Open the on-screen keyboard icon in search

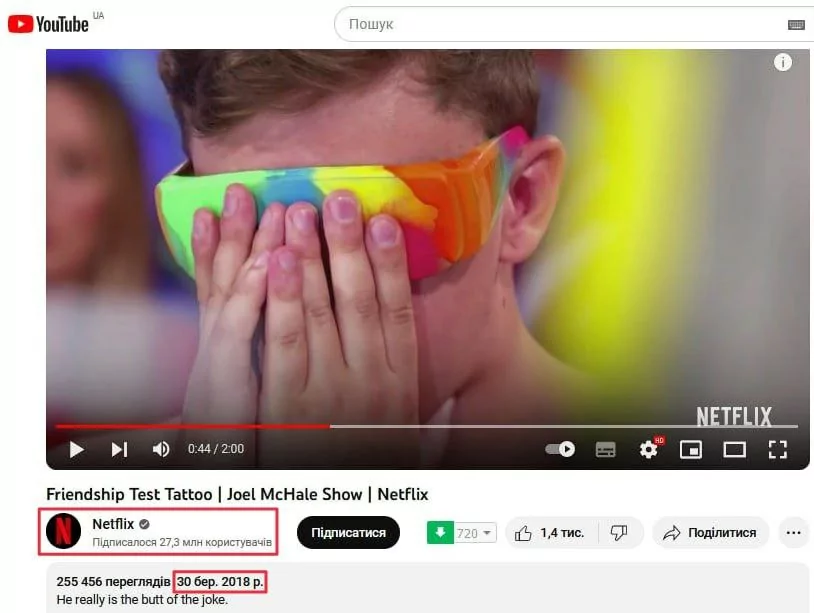[796, 24]
